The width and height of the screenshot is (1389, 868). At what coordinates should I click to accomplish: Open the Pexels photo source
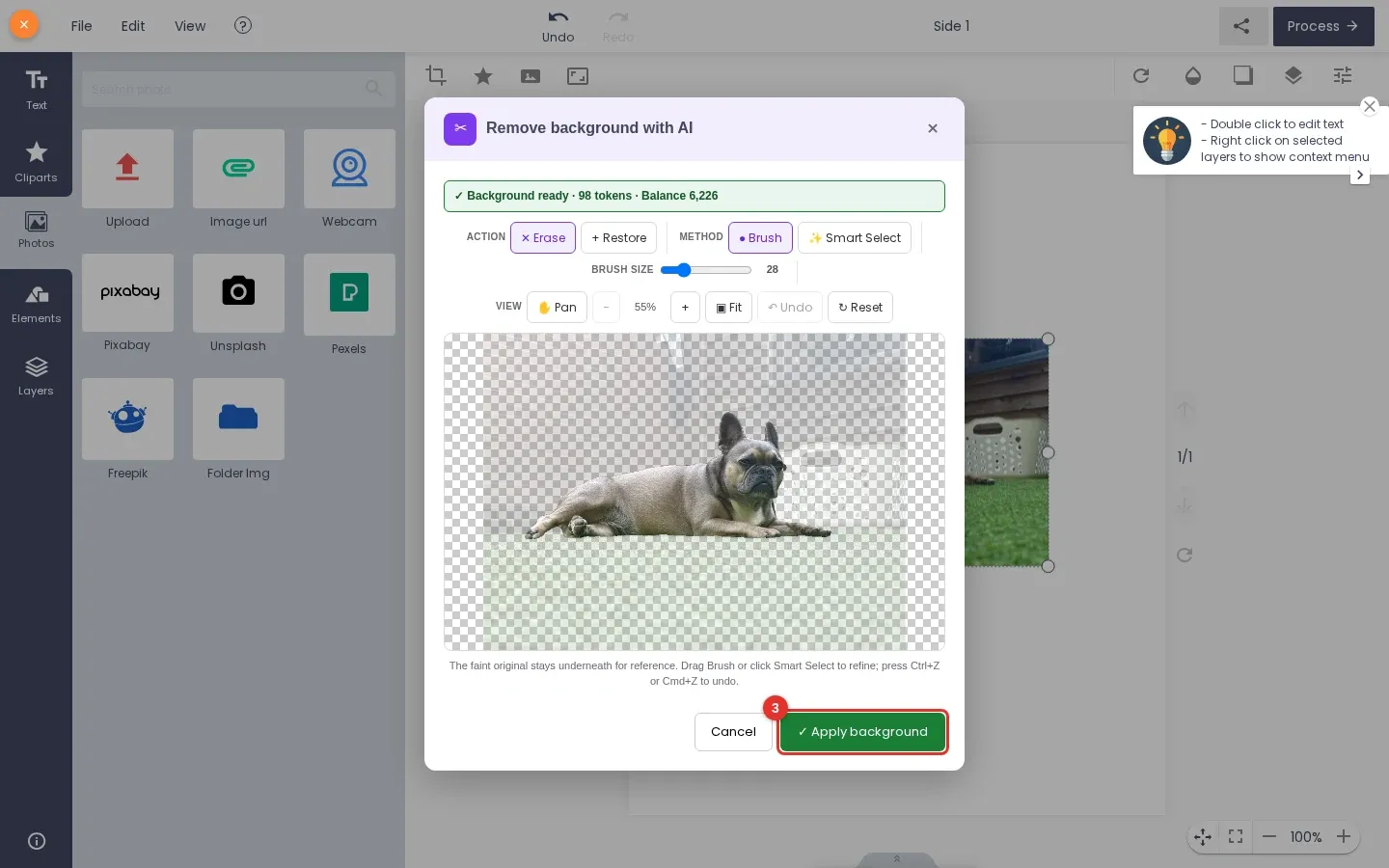click(x=349, y=294)
